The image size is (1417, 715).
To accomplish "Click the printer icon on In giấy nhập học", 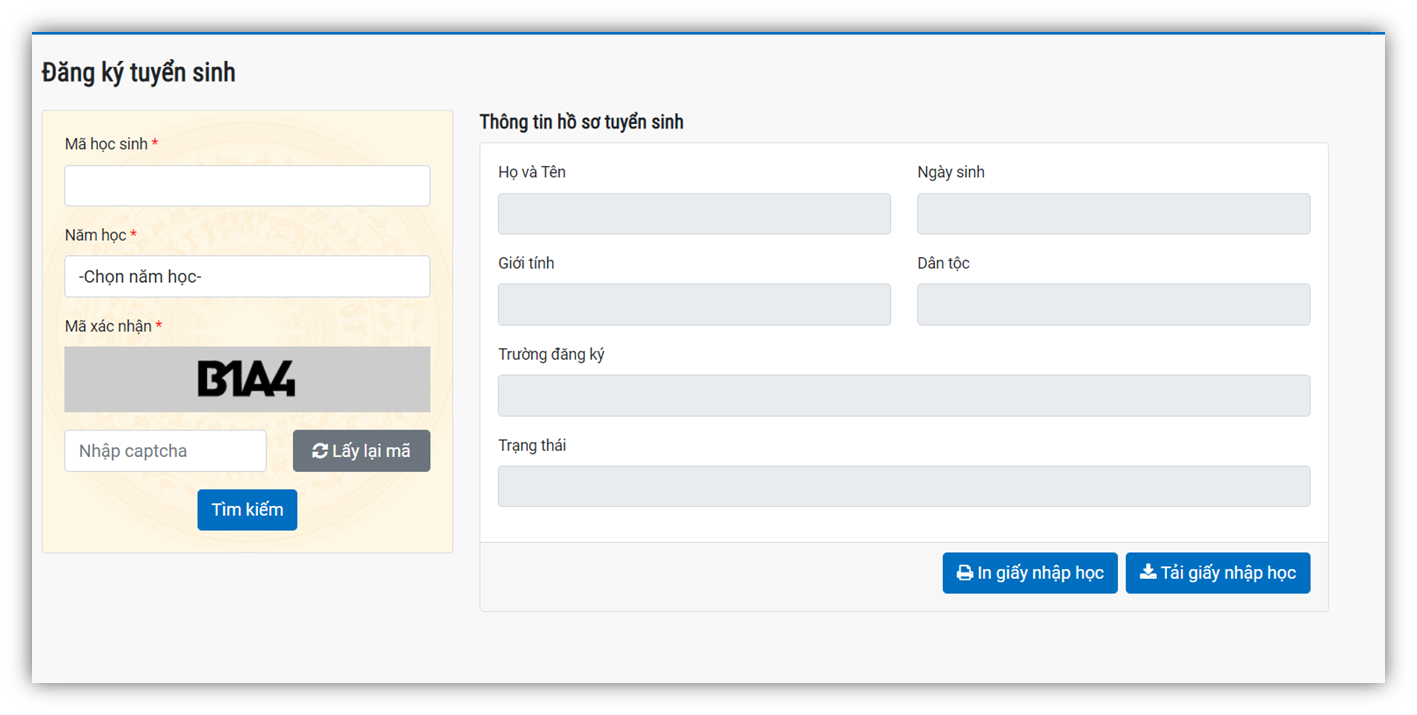I will pyautogui.click(x=964, y=573).
